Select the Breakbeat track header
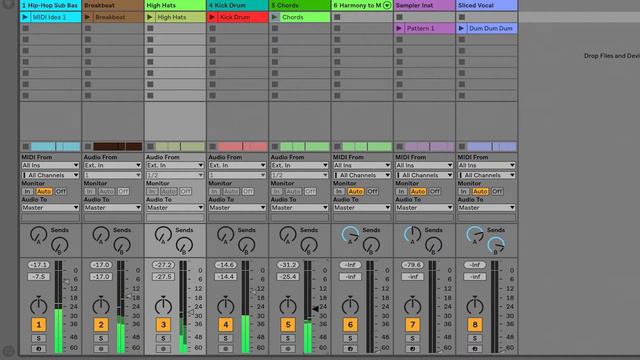Image resolution: width=640 pixels, height=360 pixels. pos(113,5)
